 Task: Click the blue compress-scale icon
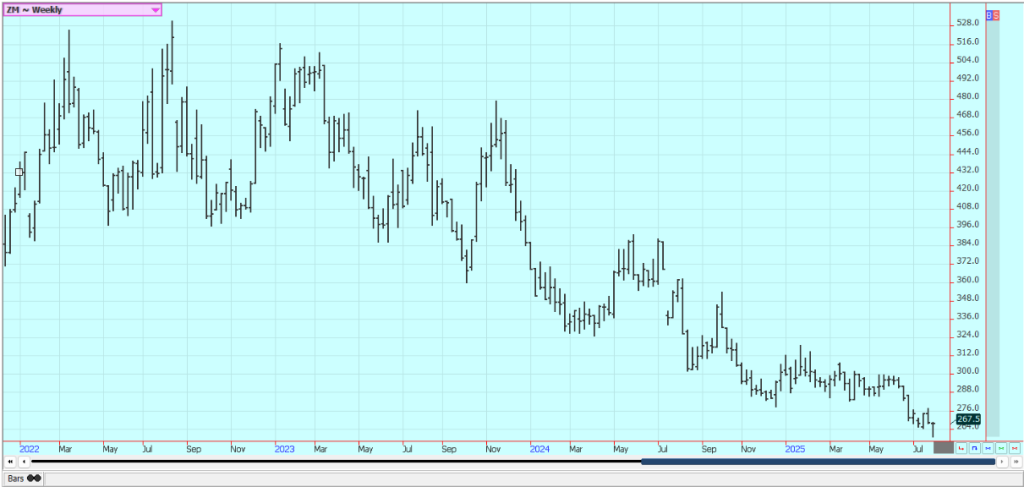988,448
